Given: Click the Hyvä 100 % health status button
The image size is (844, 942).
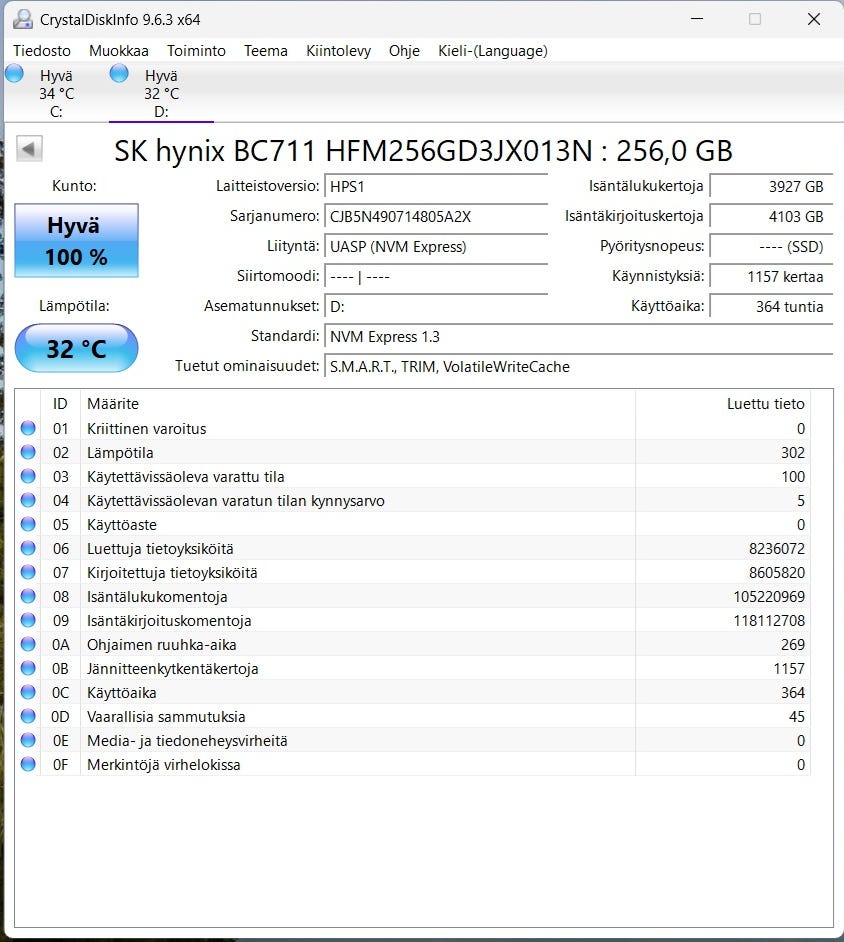Looking at the screenshot, I should click(76, 241).
